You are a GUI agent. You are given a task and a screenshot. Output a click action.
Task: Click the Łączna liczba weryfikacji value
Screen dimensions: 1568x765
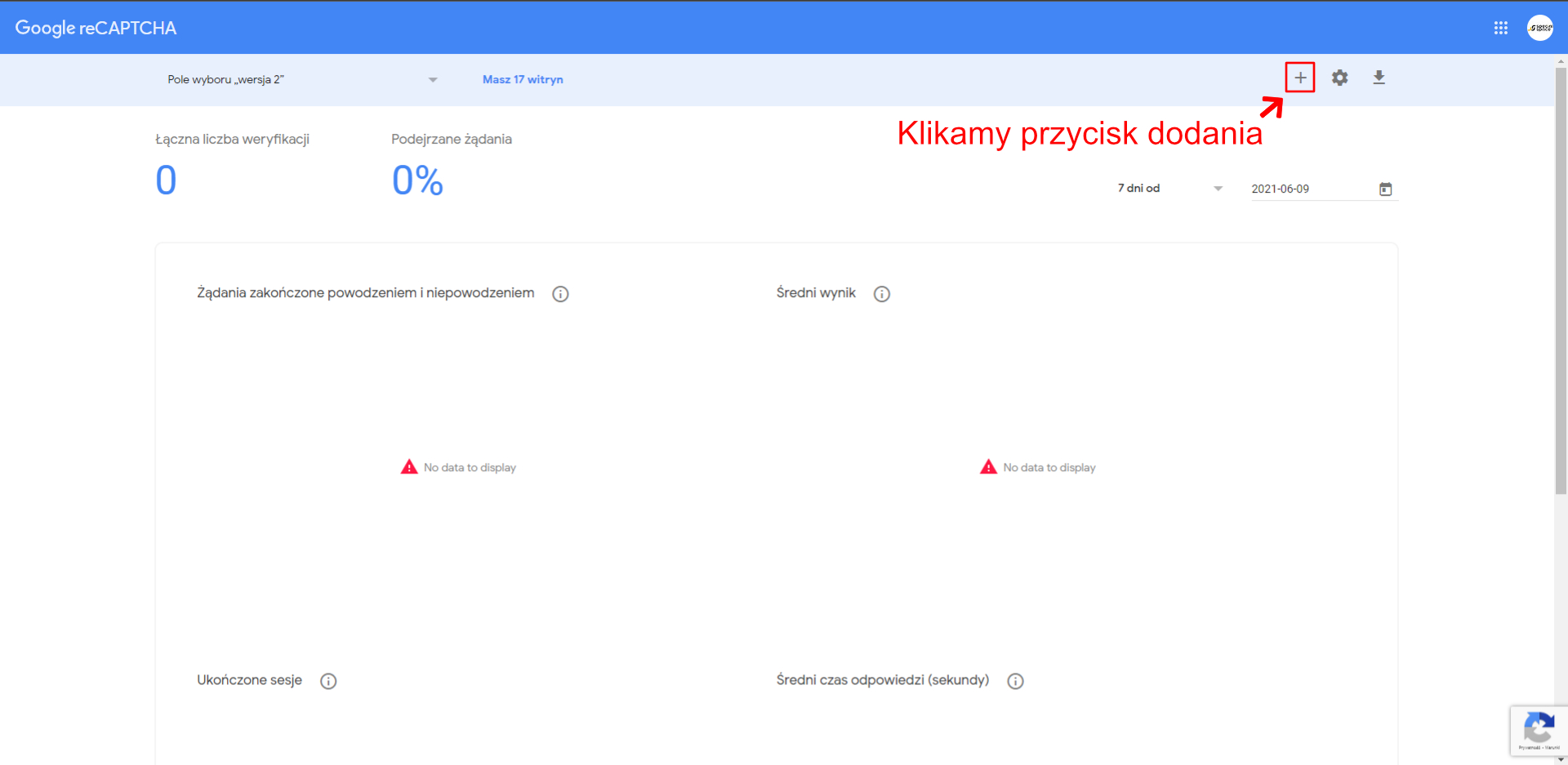pos(166,180)
